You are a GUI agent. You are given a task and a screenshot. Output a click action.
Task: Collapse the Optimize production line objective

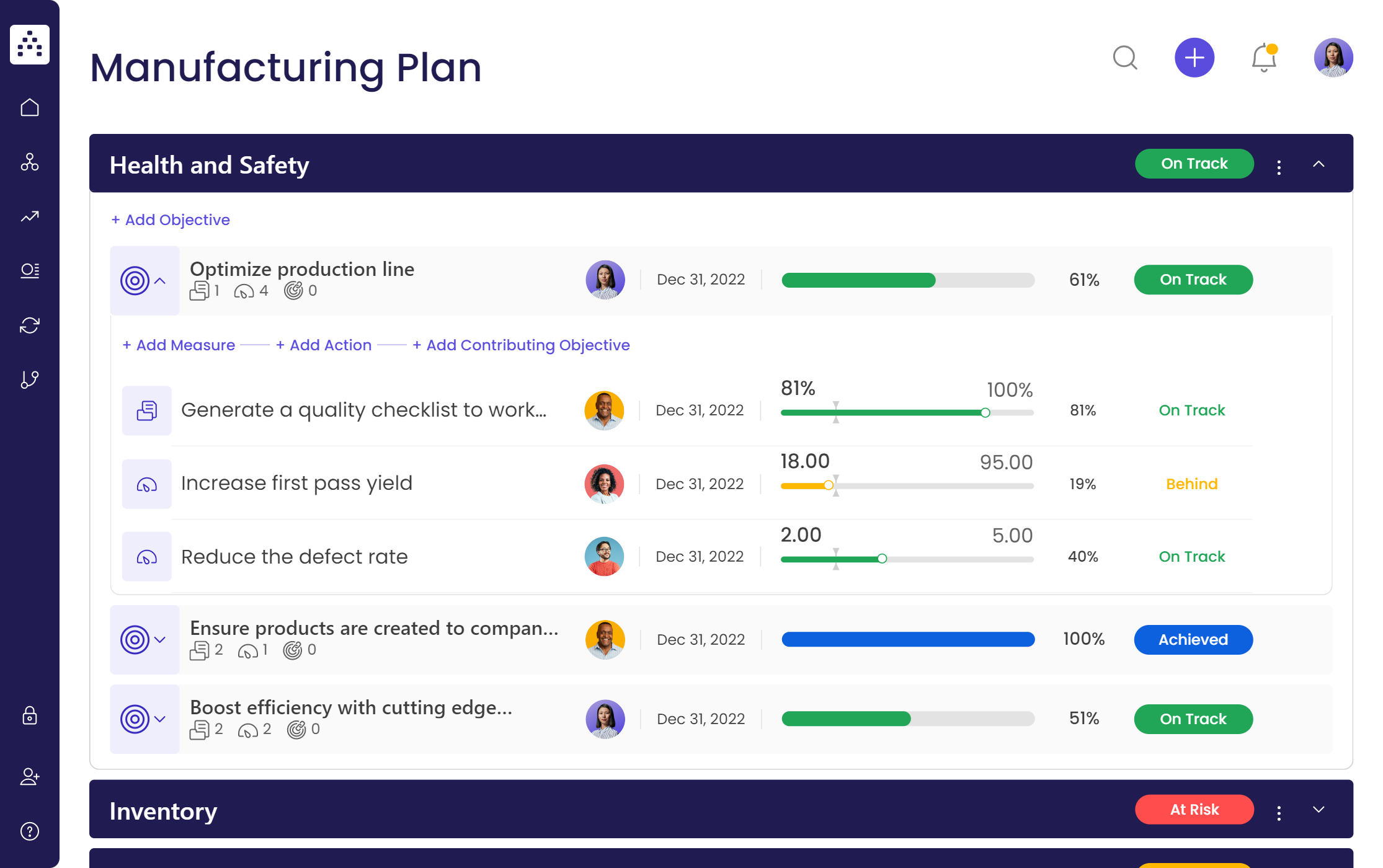[159, 280]
